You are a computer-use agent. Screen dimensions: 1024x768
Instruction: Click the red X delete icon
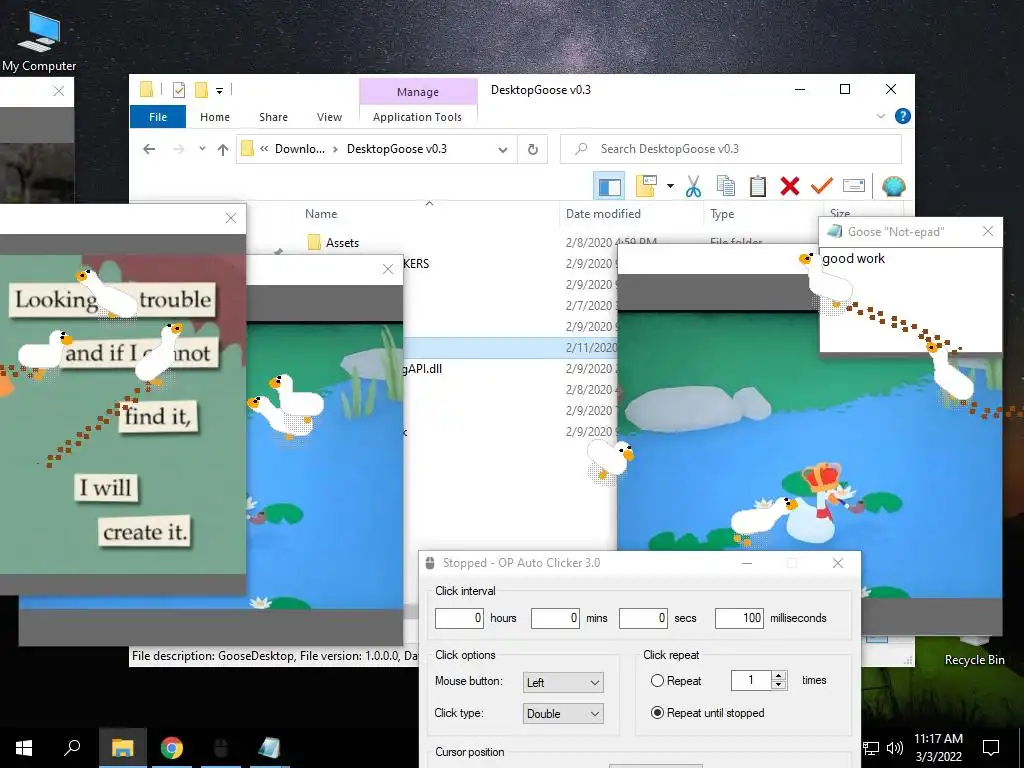[790, 186]
